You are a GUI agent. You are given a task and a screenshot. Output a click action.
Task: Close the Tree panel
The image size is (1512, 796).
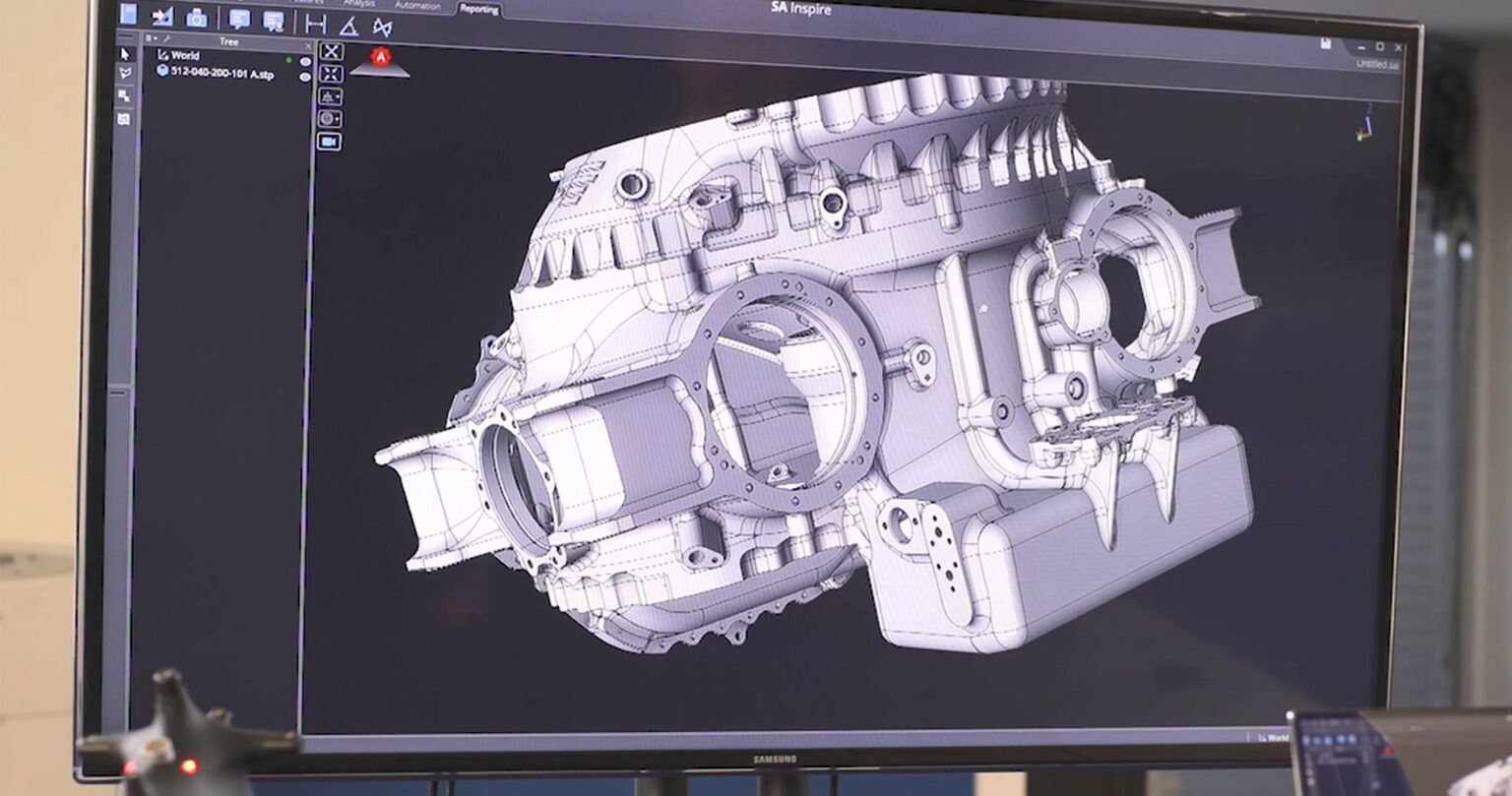pyautogui.click(x=308, y=47)
